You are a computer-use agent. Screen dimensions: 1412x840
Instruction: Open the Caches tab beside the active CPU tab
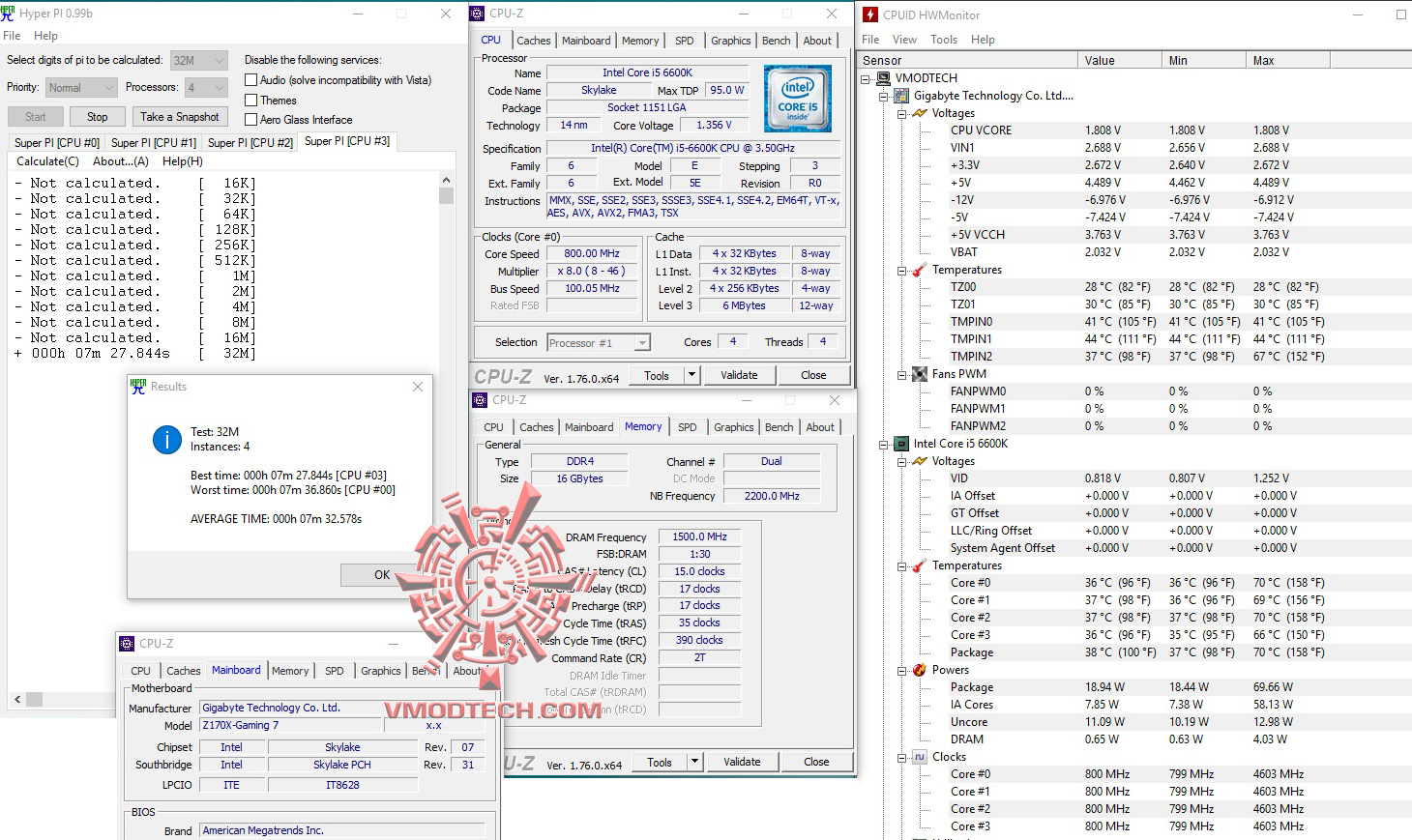pos(534,41)
